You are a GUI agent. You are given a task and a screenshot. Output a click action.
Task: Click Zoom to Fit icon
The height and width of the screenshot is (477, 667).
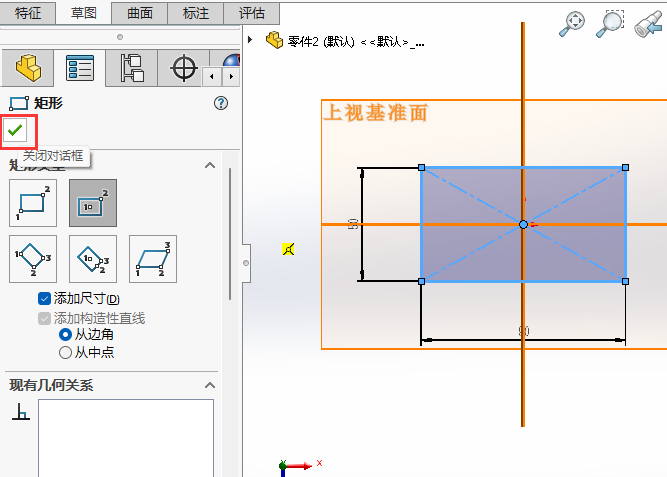click(x=572, y=24)
